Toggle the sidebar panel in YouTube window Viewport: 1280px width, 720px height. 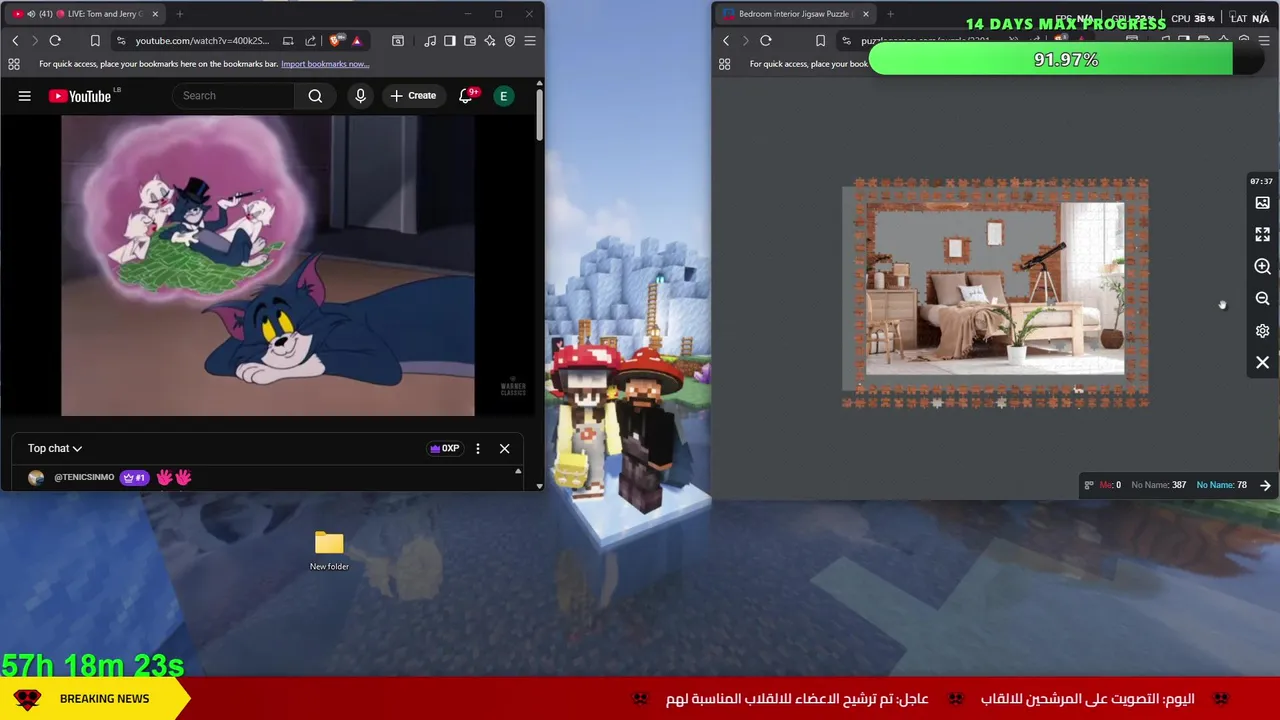(x=450, y=41)
